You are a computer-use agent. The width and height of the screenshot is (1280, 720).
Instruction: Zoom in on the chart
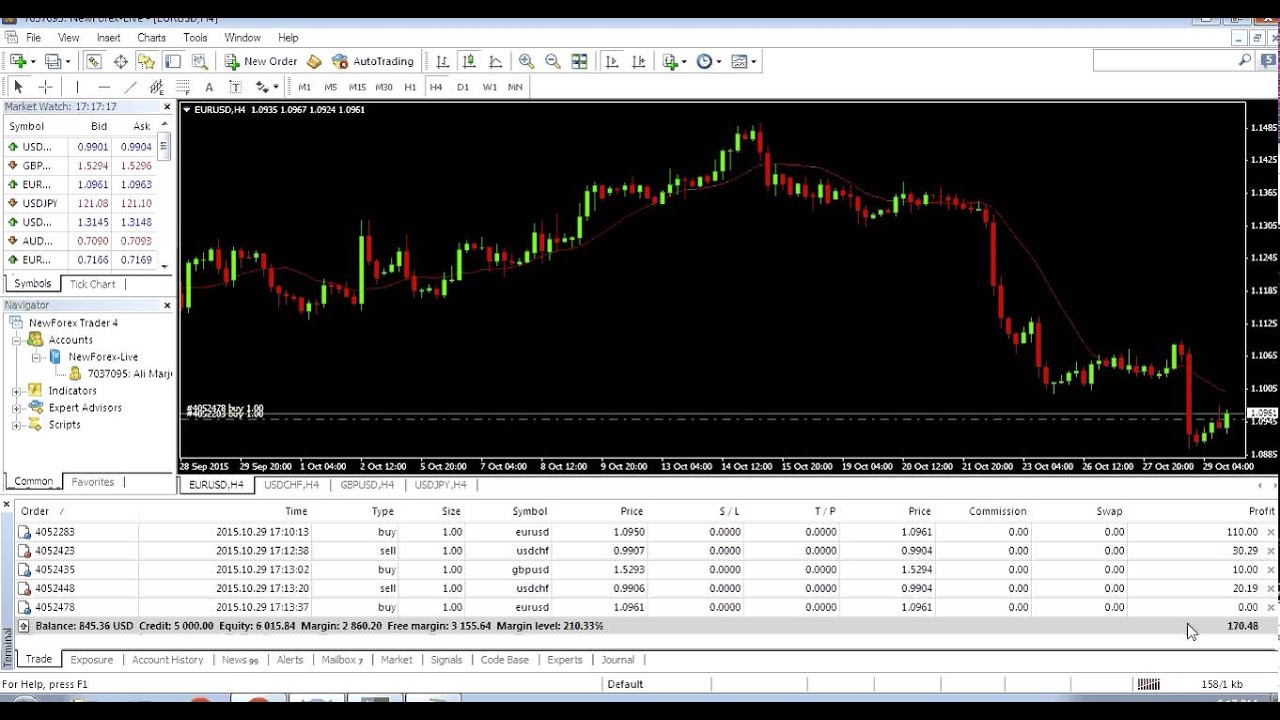pos(526,61)
